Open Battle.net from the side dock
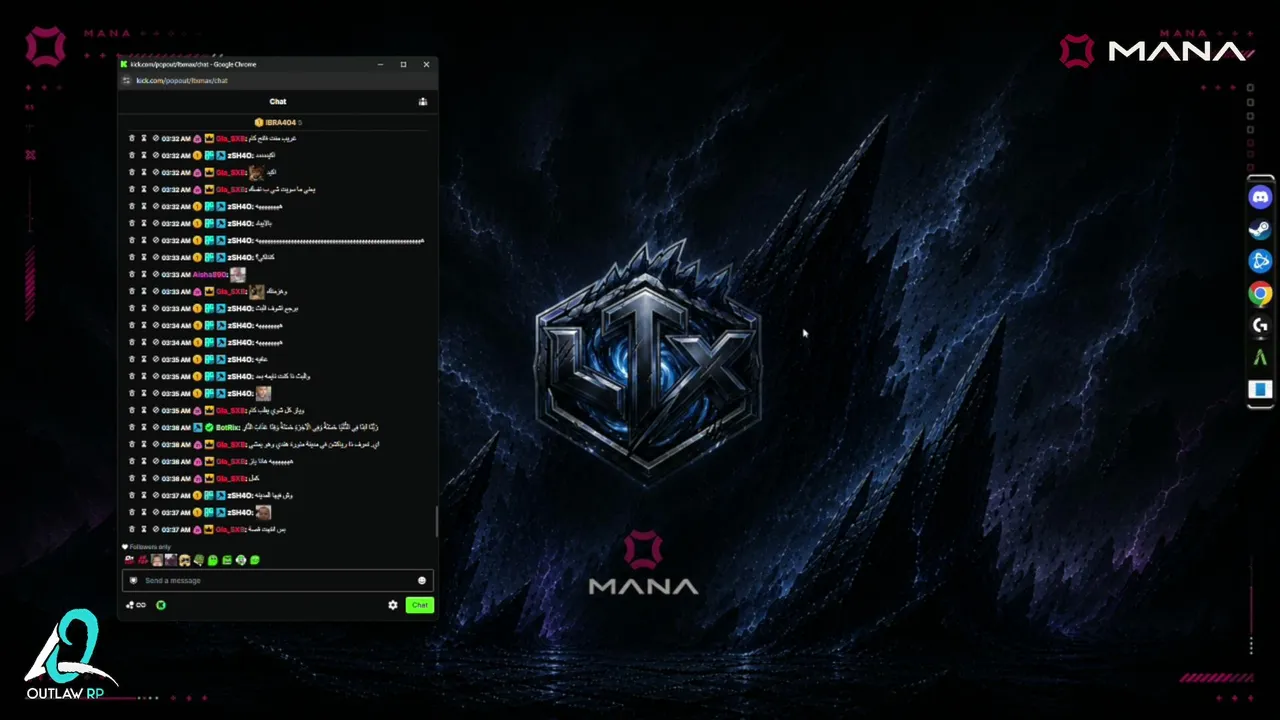This screenshot has width=1280, height=720. point(1260,261)
